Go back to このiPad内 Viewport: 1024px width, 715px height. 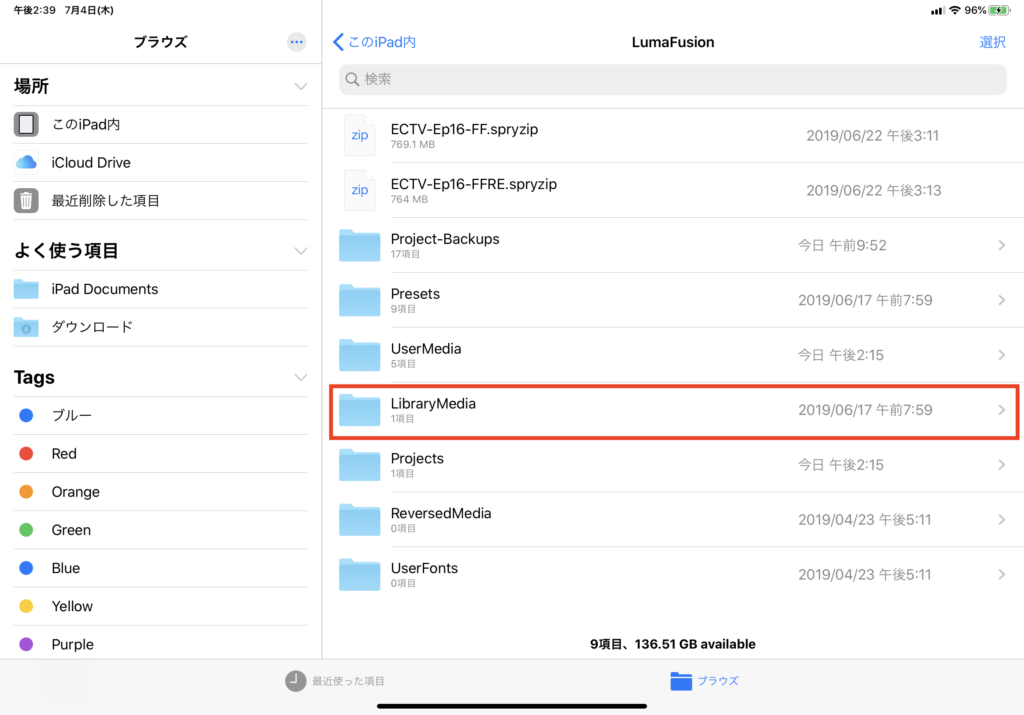374,42
